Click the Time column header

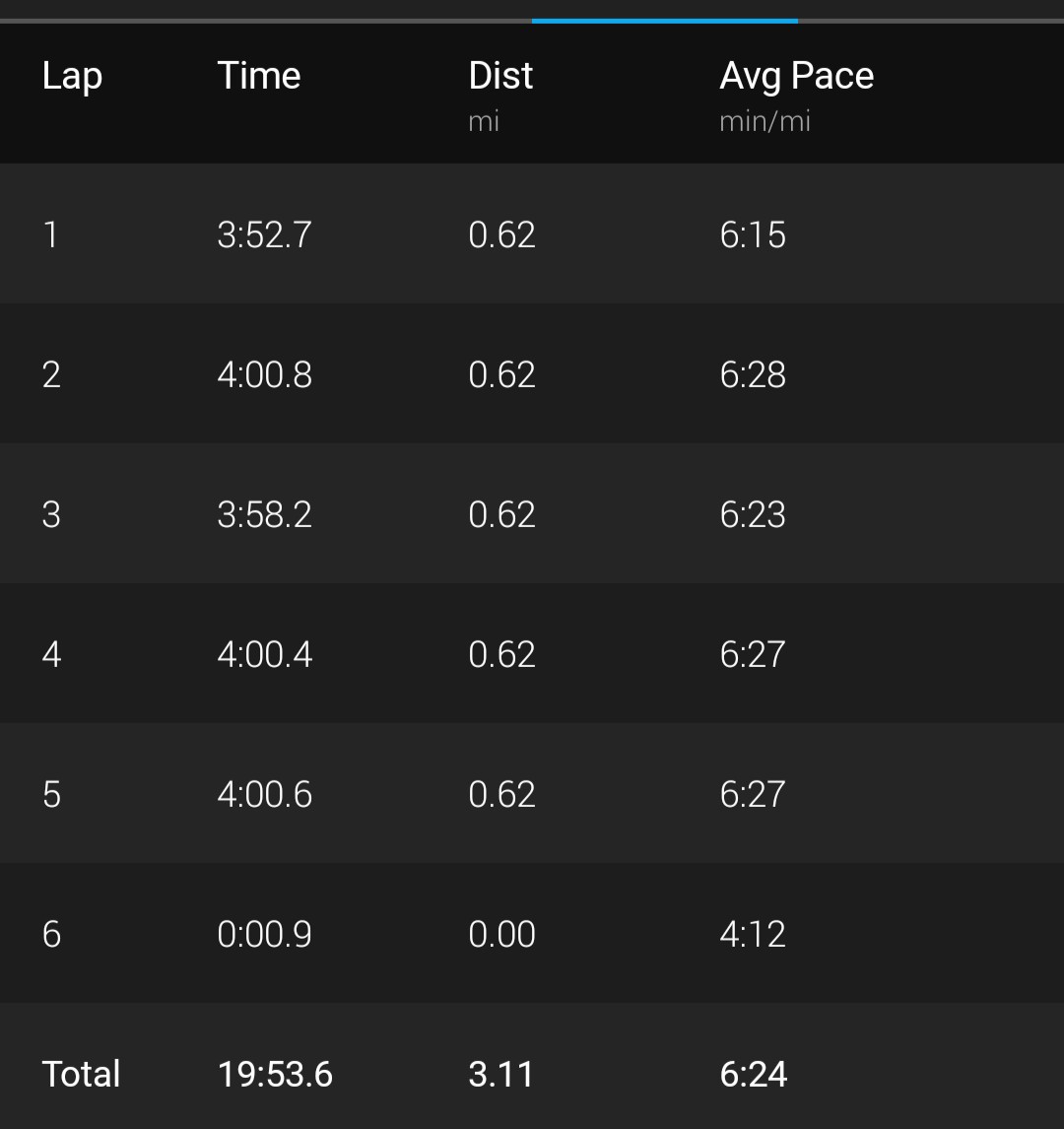click(x=259, y=76)
